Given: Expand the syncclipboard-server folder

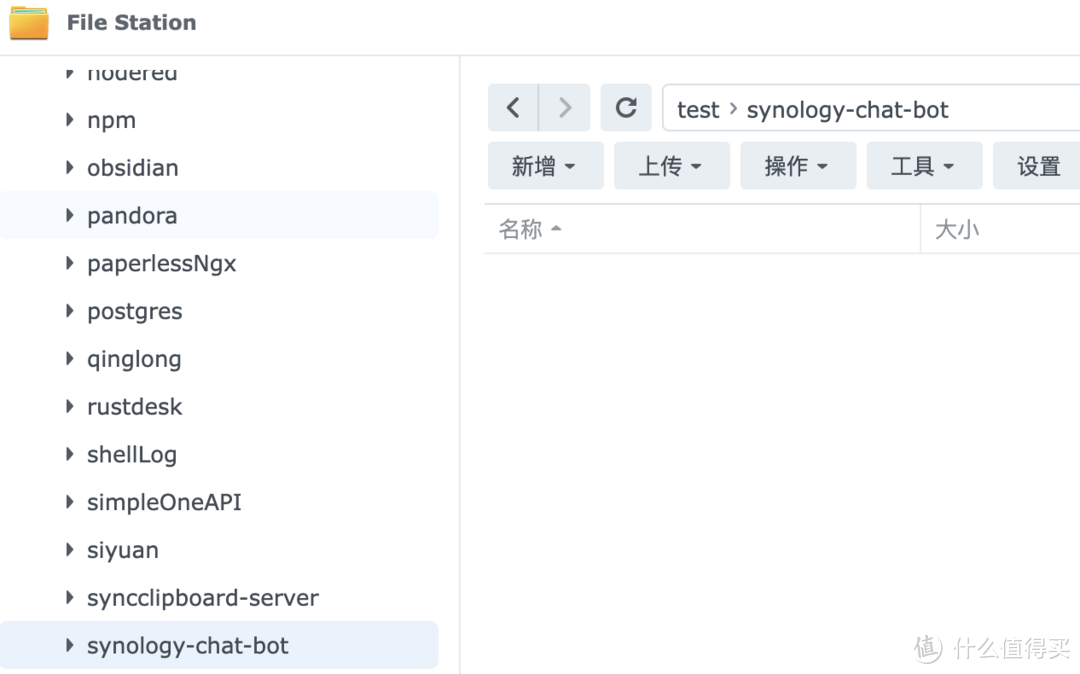Looking at the screenshot, I should (x=69, y=597).
